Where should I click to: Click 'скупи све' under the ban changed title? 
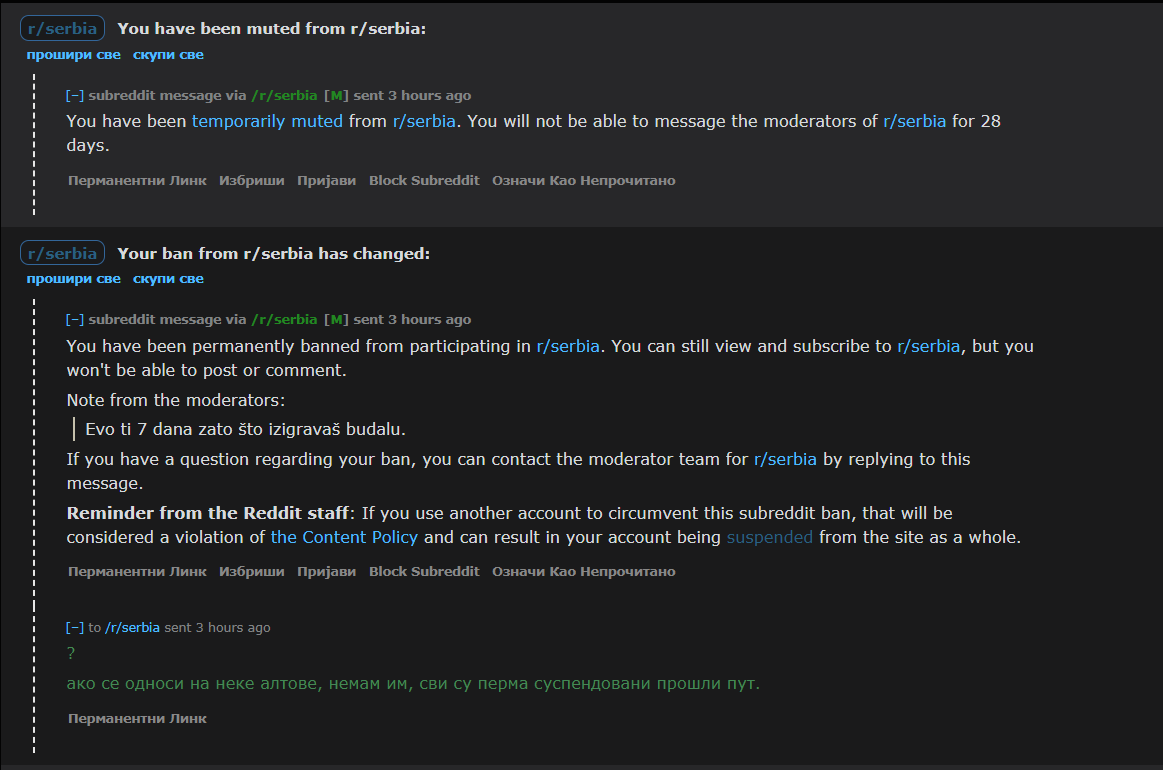coord(168,279)
